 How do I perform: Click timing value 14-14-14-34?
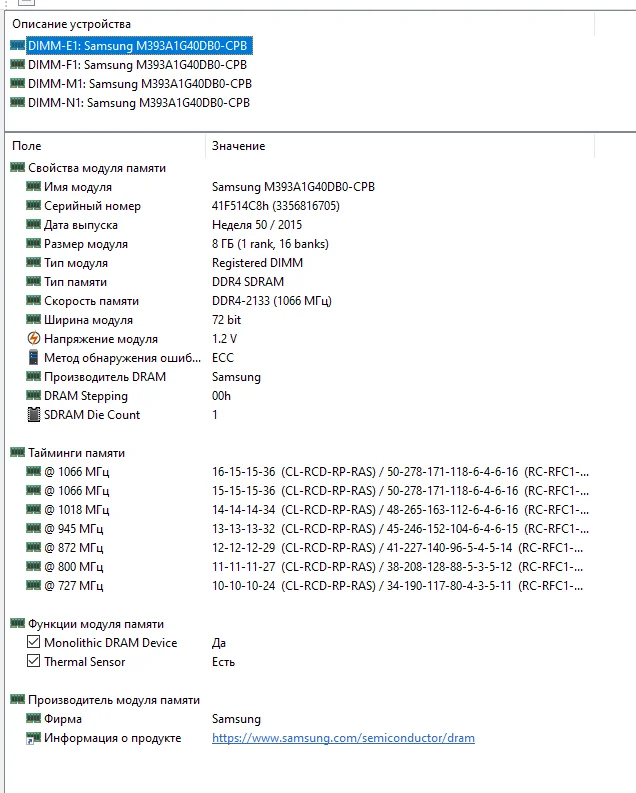244,510
